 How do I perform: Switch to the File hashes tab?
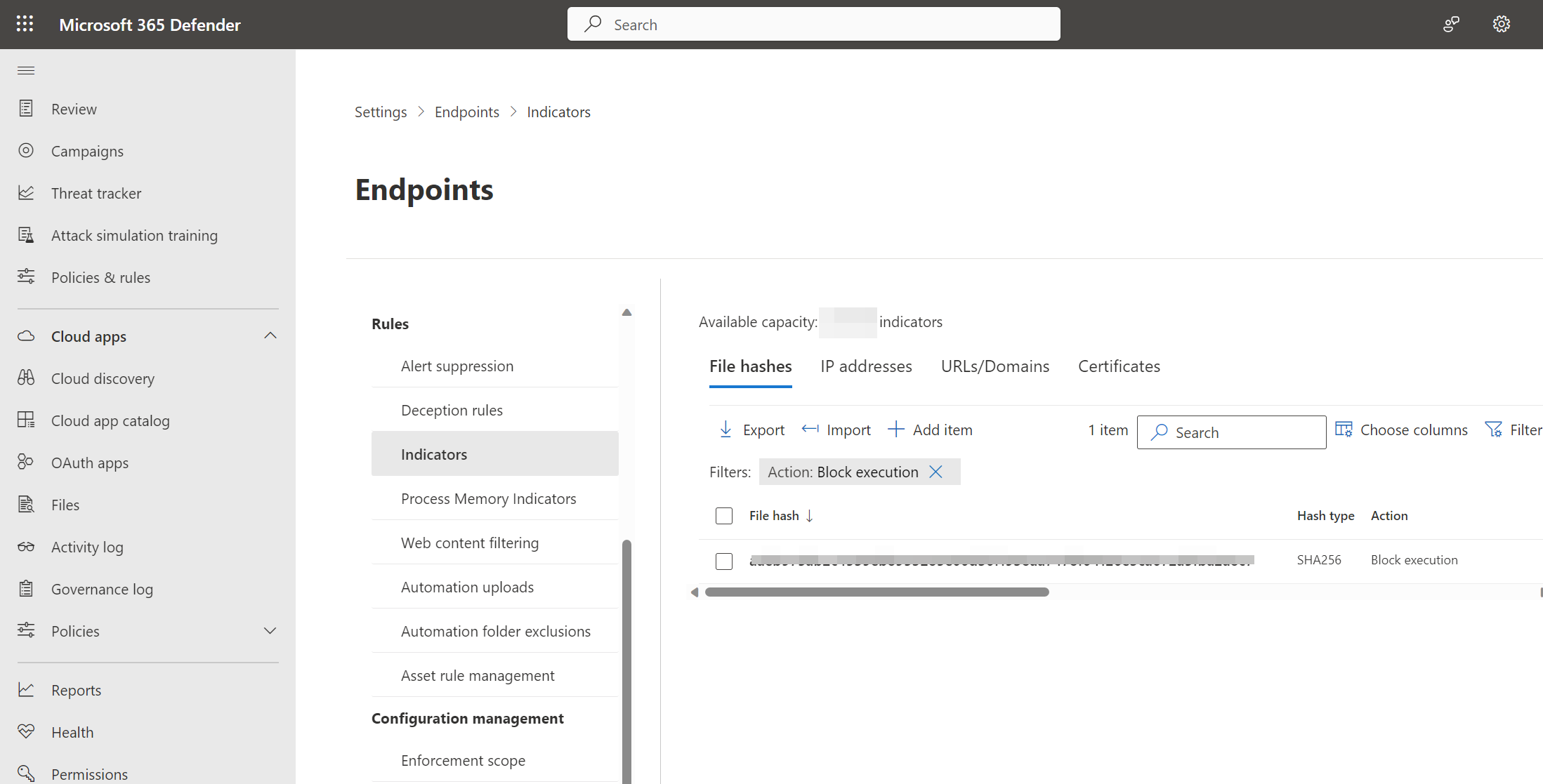coord(751,366)
